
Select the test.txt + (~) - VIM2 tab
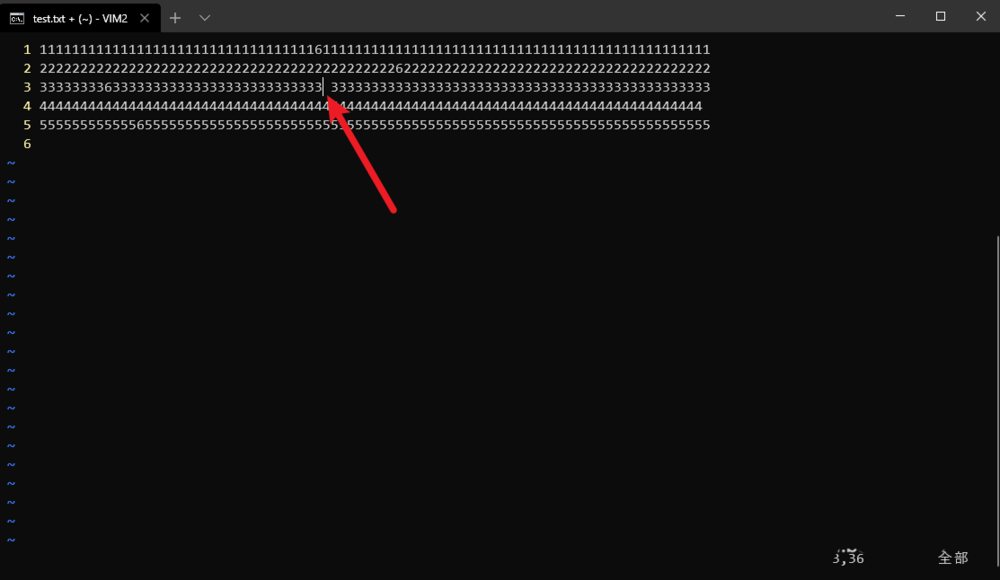click(x=80, y=18)
